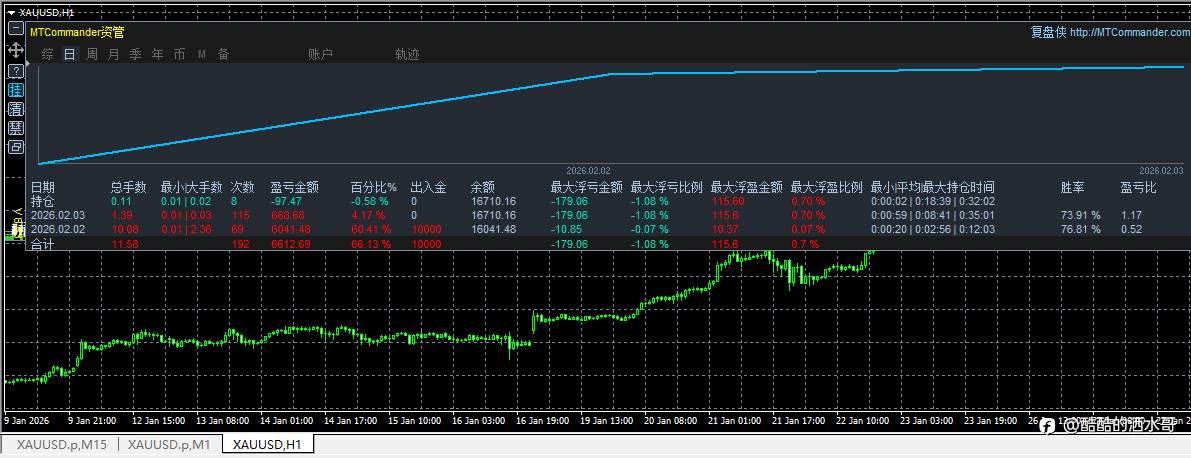Select the 2026.02.03 date row
The image size is (1191, 458).
tap(58, 216)
